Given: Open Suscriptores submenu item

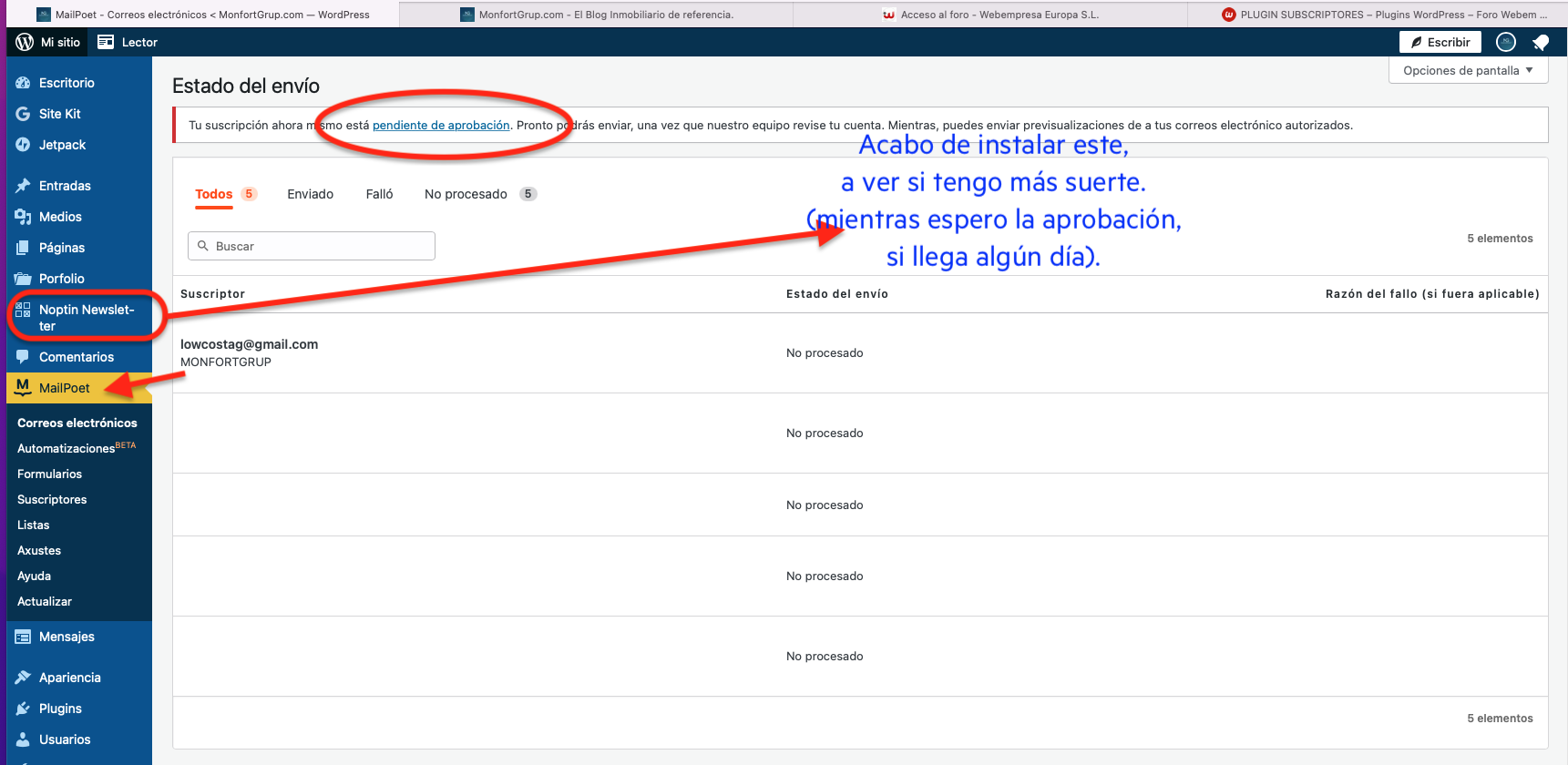Looking at the screenshot, I should [52, 499].
